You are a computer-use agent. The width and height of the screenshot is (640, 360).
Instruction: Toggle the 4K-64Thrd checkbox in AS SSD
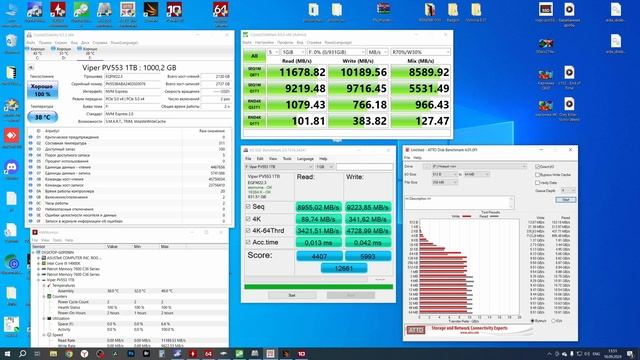pyautogui.click(x=248, y=231)
